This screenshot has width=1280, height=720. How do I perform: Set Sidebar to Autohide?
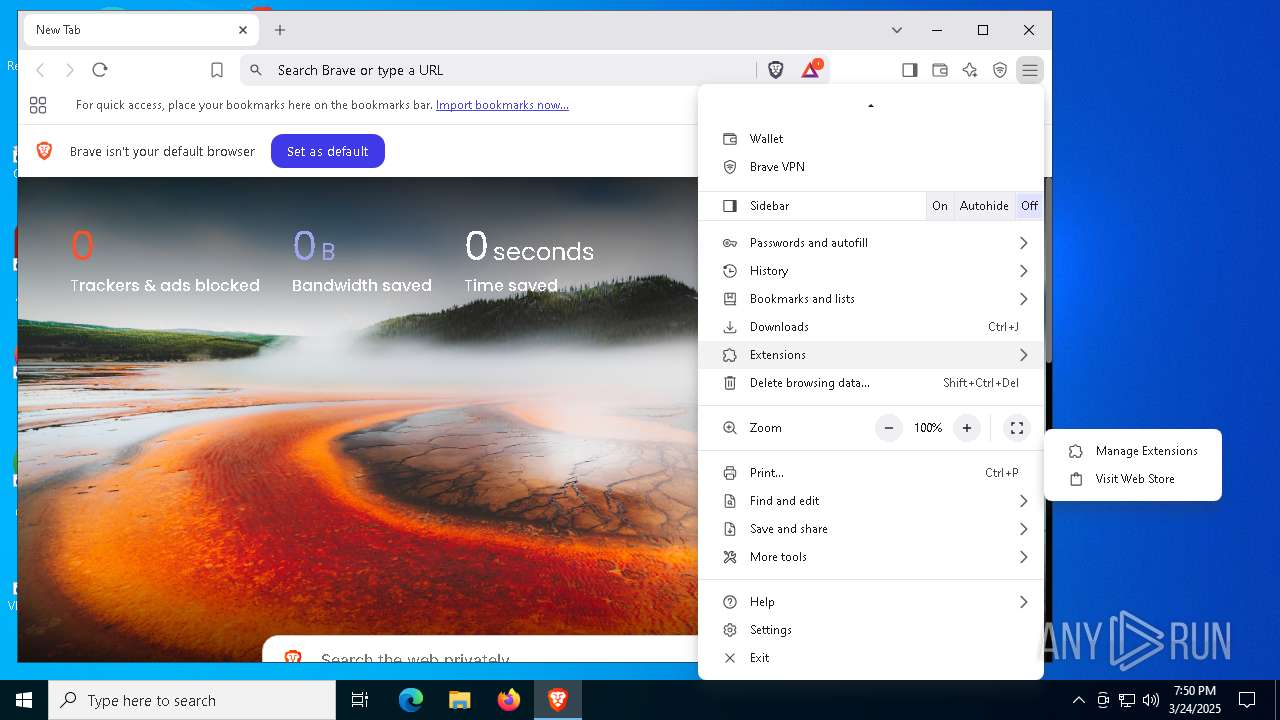coord(984,206)
